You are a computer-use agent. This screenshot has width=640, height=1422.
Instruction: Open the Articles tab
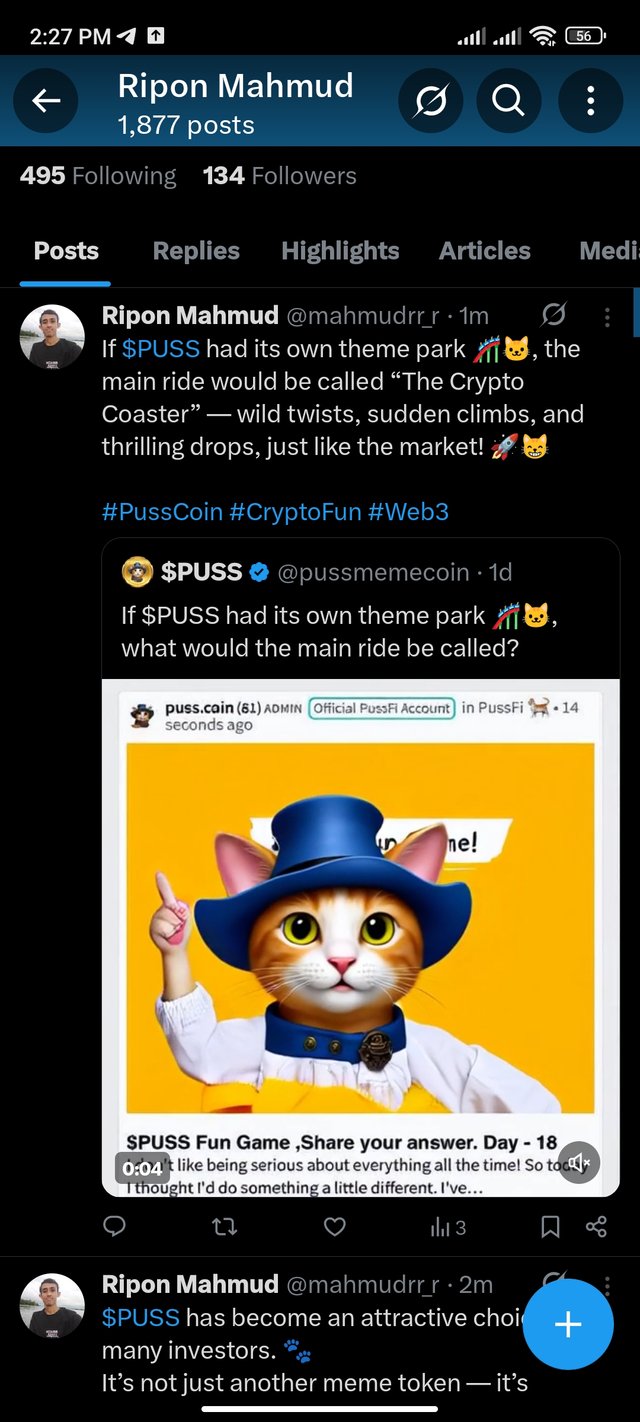tap(484, 251)
